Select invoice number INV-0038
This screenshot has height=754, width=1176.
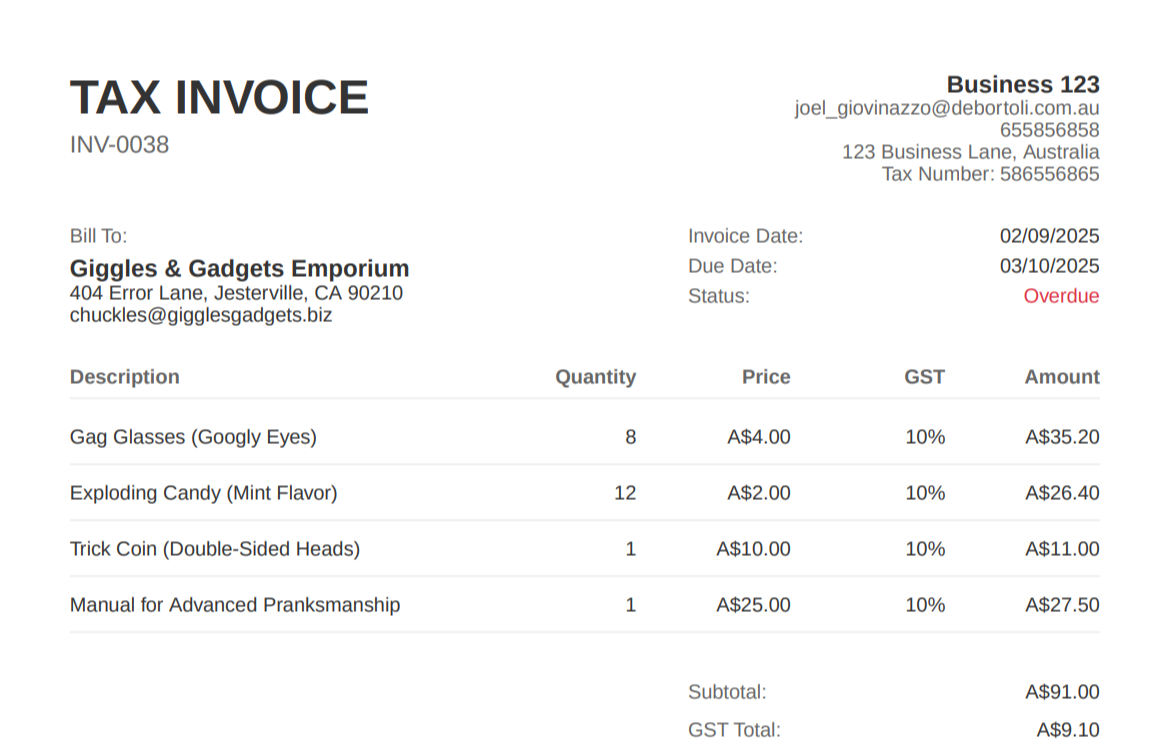[x=119, y=145]
